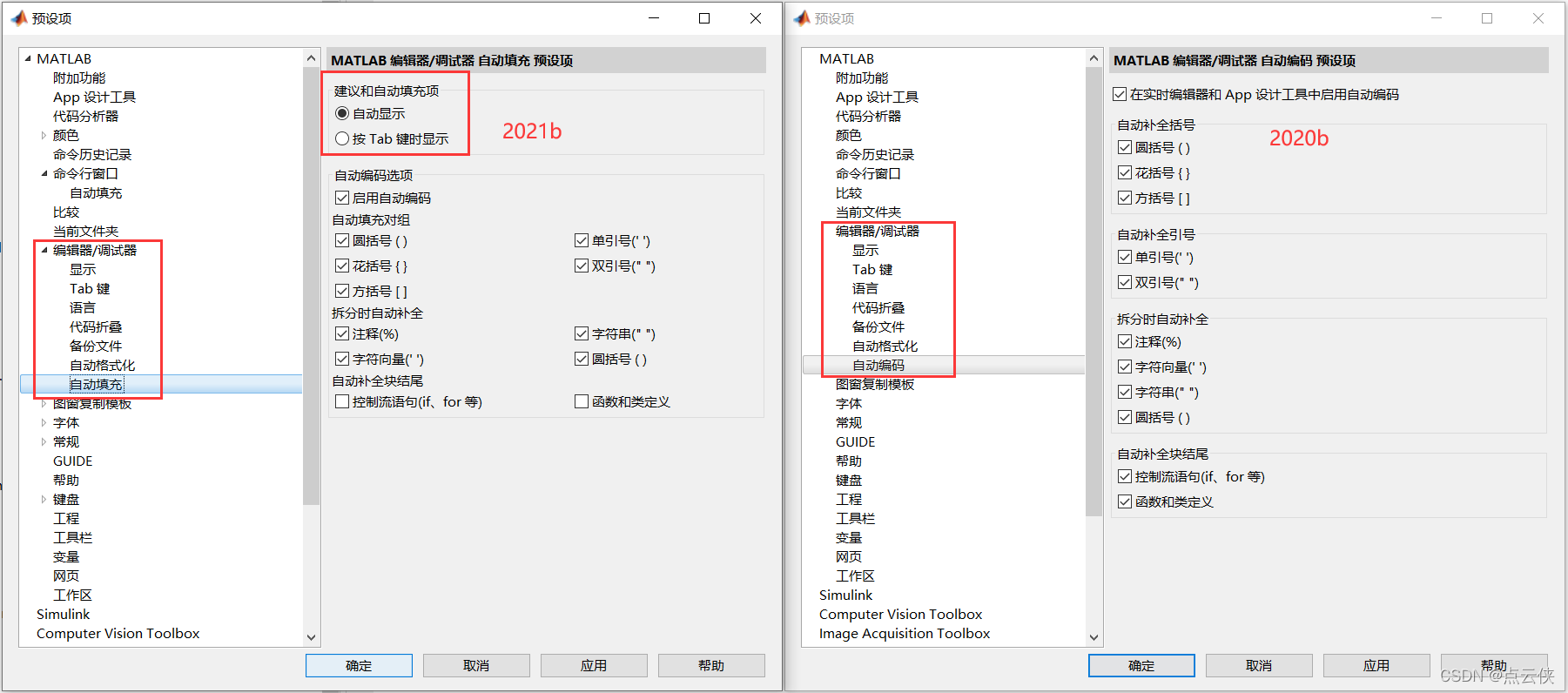The width and height of the screenshot is (1568, 693).
Task: Click left tree scrollbar thumb
Action: pos(311,286)
